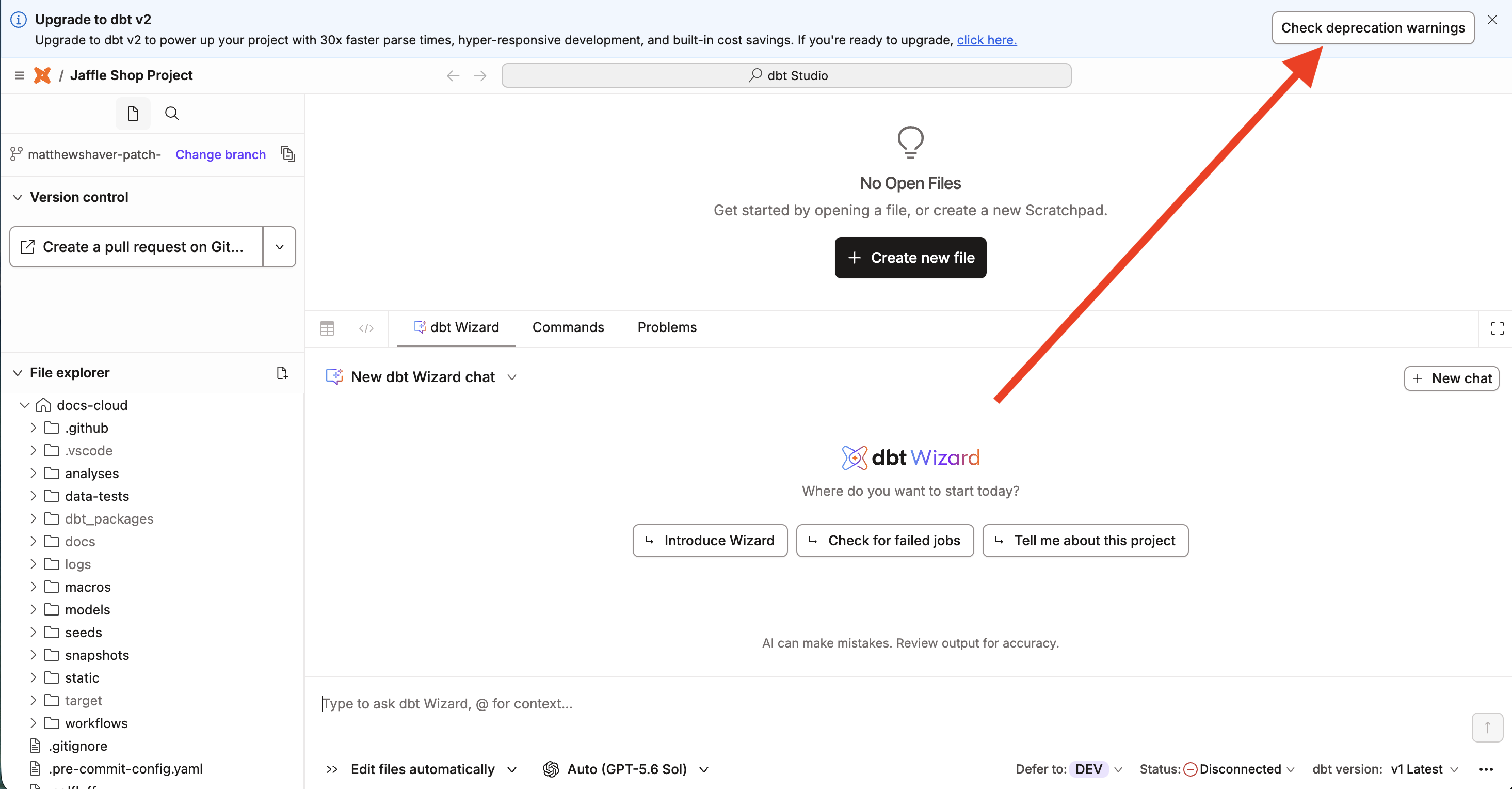
Task: Send message with the up arrow button
Action: pos(1487,728)
